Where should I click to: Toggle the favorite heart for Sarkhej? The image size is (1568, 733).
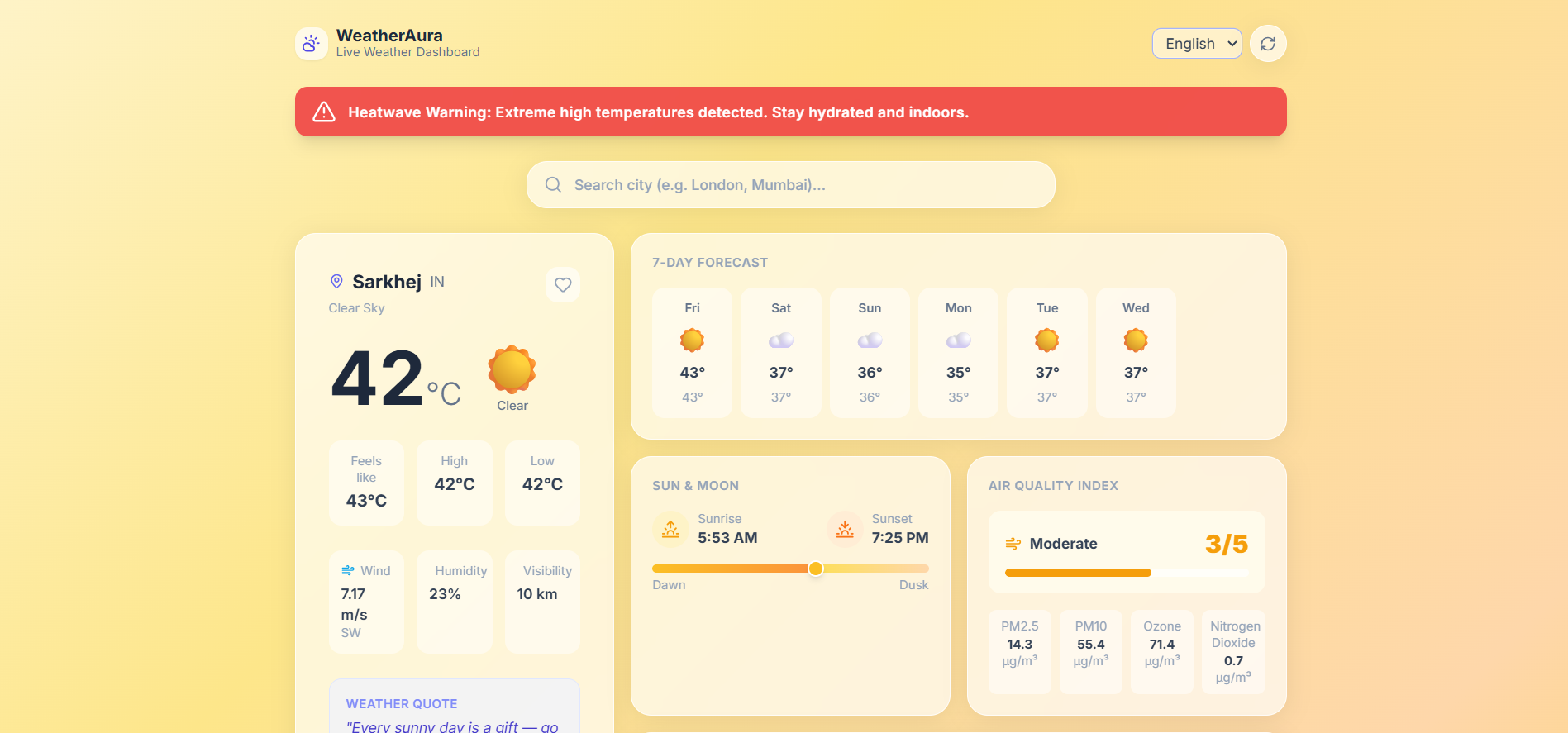(x=563, y=284)
